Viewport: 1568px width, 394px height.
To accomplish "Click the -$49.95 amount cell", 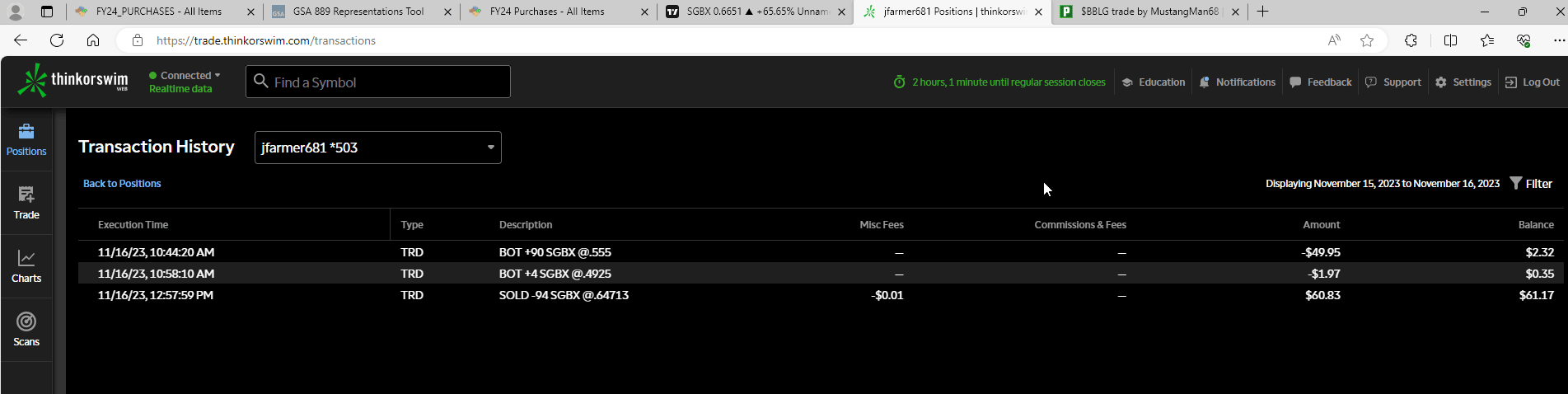I will point(1321,252).
